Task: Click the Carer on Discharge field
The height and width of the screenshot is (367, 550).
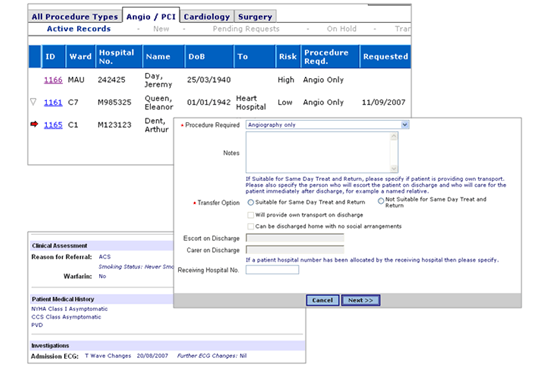Action: pos(295,250)
